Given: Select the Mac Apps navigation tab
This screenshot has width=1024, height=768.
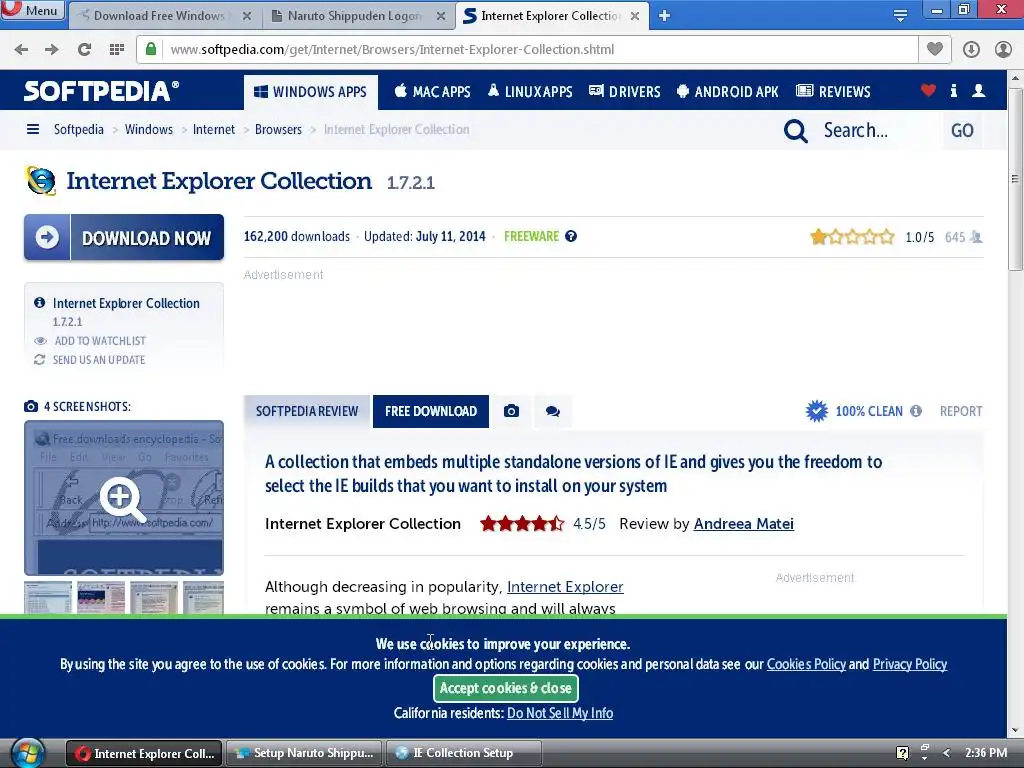Looking at the screenshot, I should point(432,92).
